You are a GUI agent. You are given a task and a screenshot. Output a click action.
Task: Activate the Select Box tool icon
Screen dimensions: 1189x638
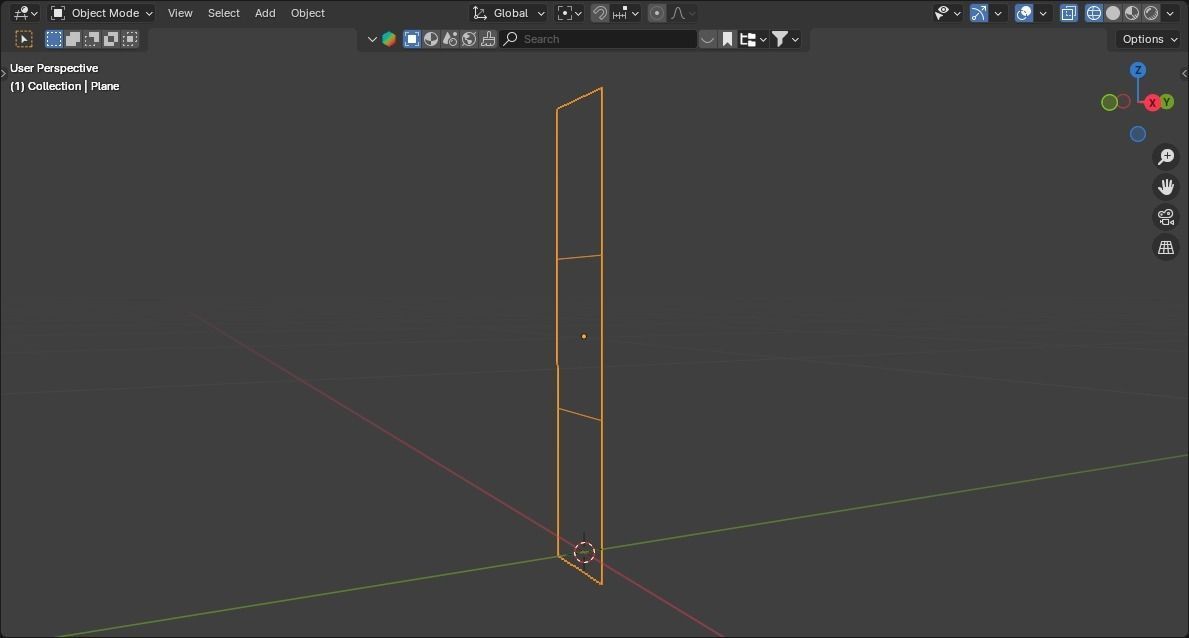(24, 39)
